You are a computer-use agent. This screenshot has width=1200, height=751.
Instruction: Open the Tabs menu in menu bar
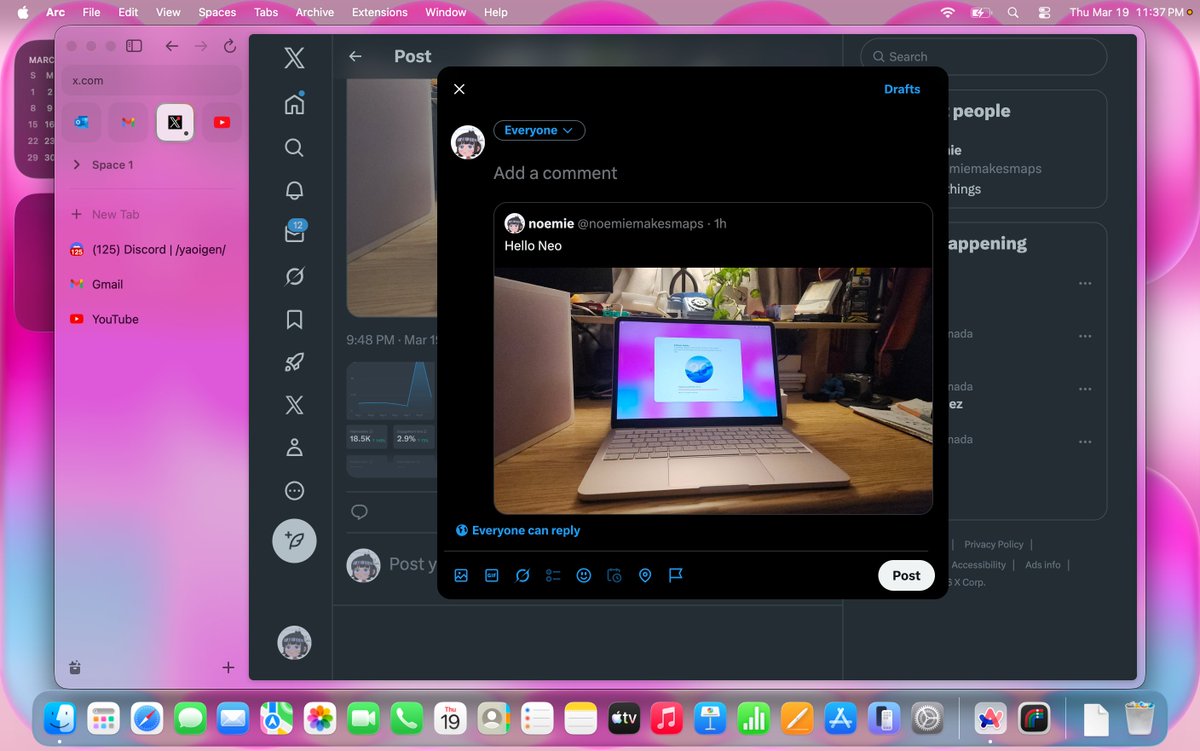click(x=266, y=12)
